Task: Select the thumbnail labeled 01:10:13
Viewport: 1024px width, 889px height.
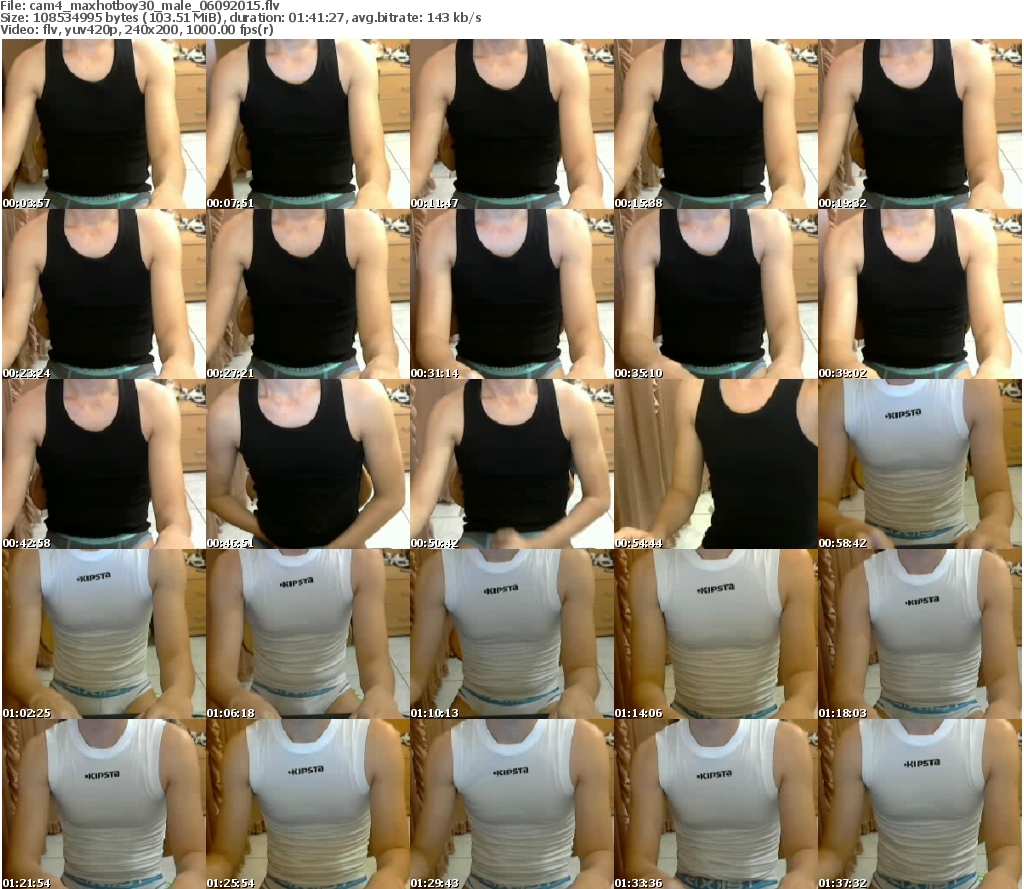Action: tap(512, 634)
